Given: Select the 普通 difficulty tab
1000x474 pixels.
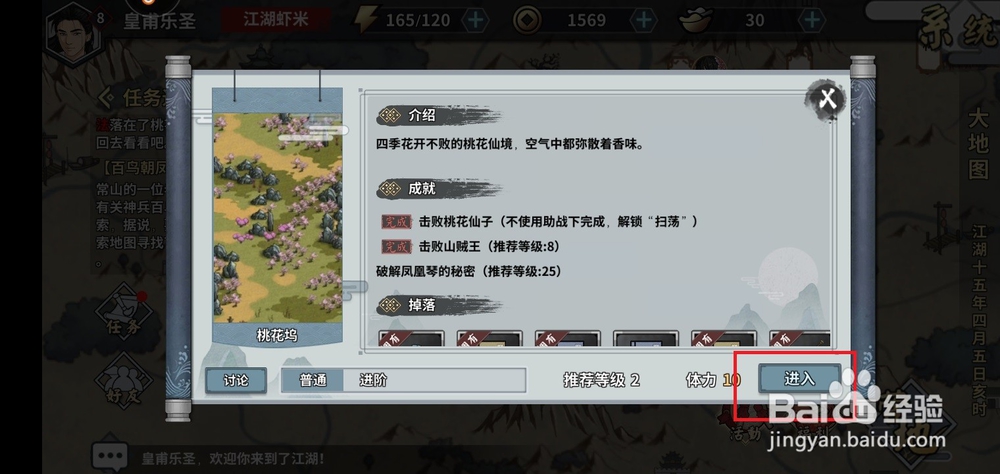Looking at the screenshot, I should [x=313, y=380].
